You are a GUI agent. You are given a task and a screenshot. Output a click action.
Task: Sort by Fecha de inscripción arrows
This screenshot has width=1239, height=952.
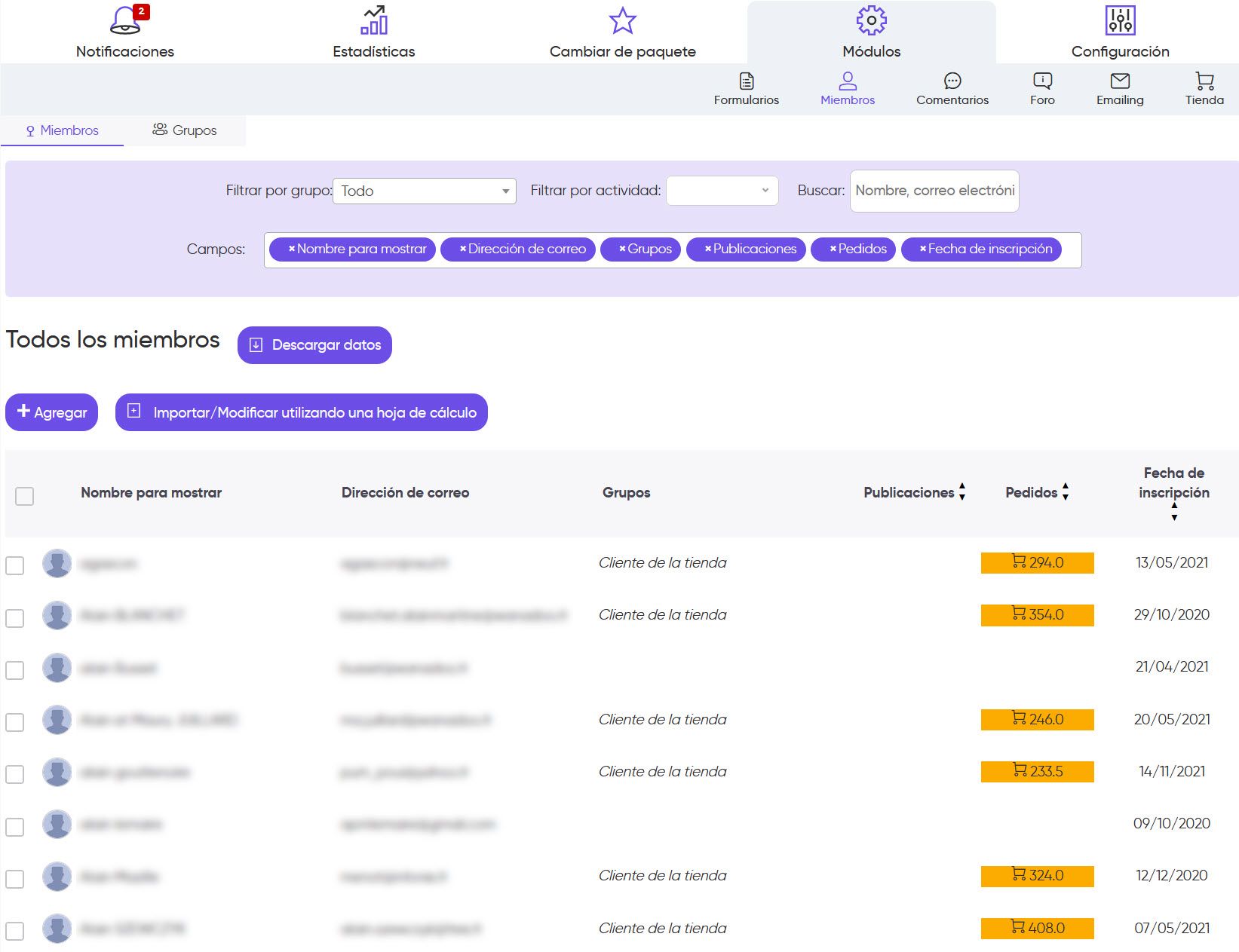[x=1174, y=512]
